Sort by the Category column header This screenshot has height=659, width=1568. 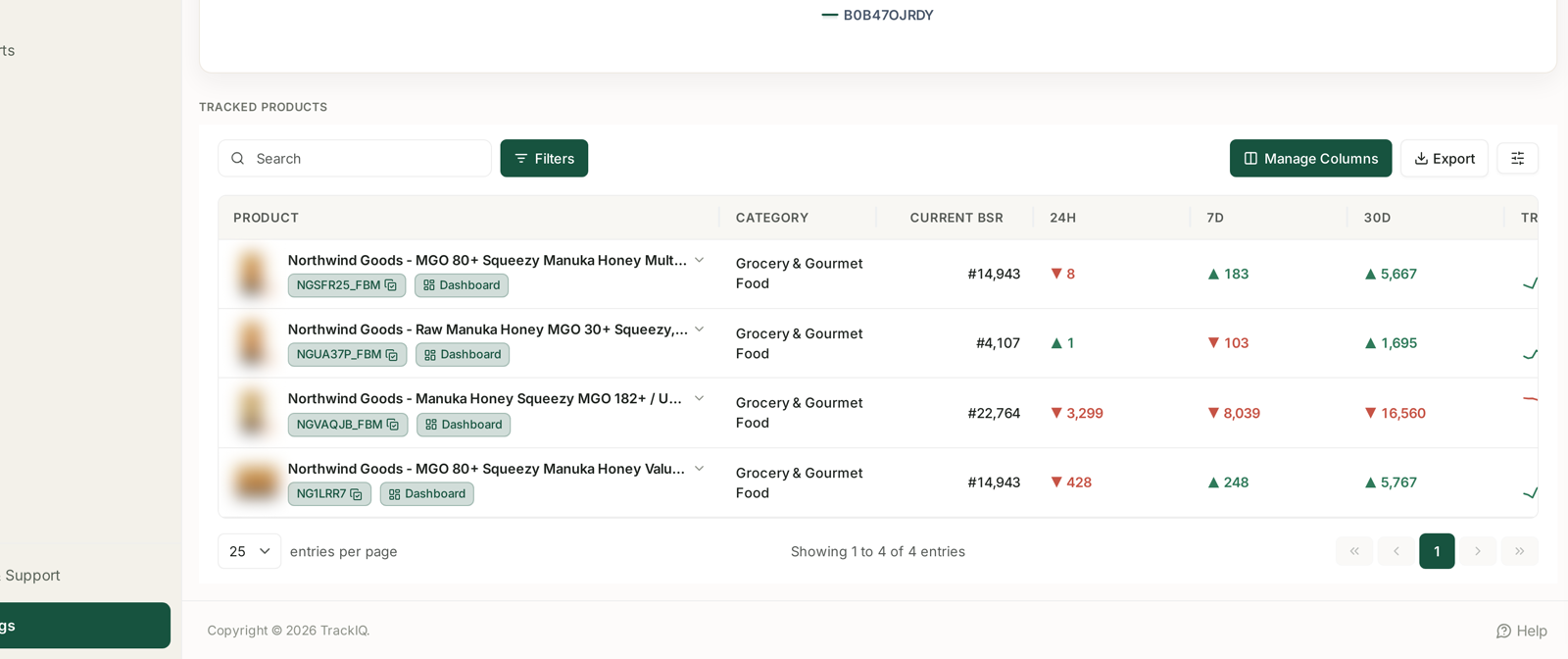772,218
